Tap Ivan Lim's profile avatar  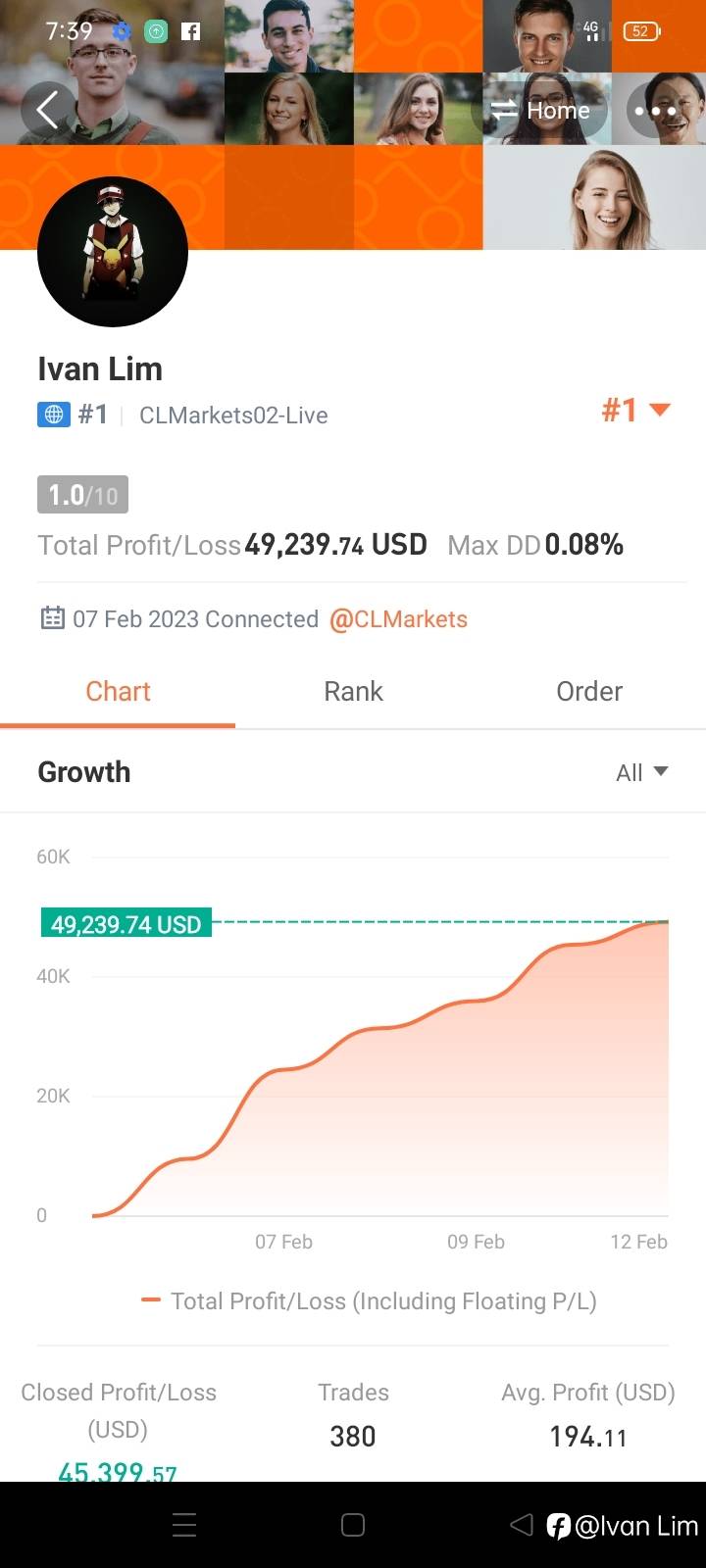tap(113, 252)
